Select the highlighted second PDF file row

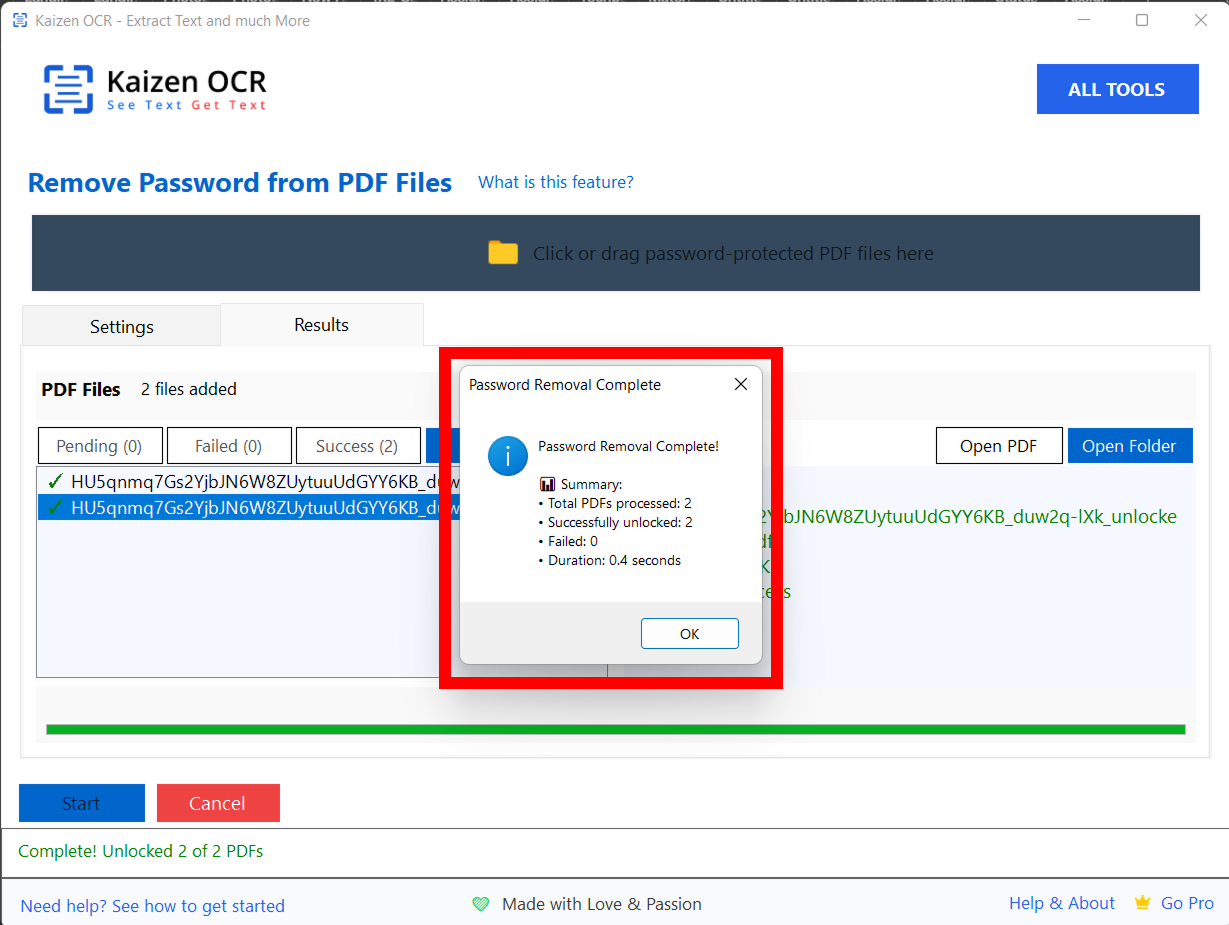(x=250, y=507)
